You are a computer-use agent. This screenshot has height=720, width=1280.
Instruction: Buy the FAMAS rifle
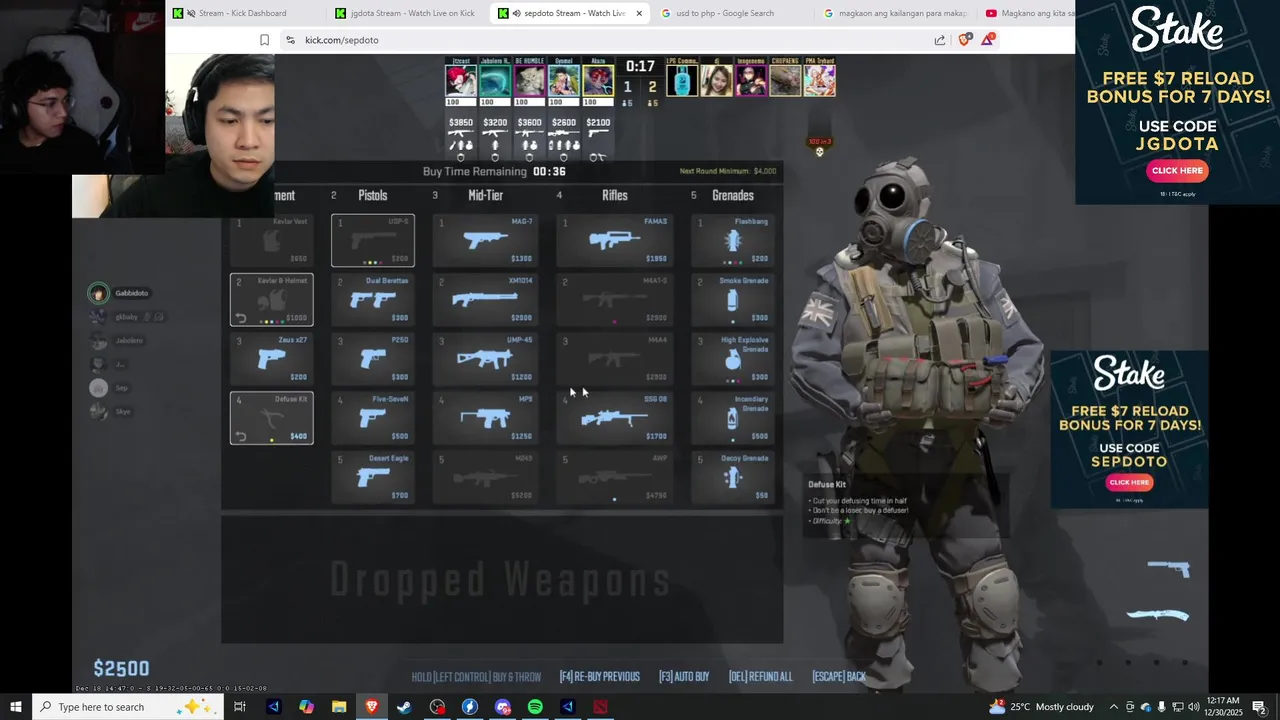coord(614,241)
